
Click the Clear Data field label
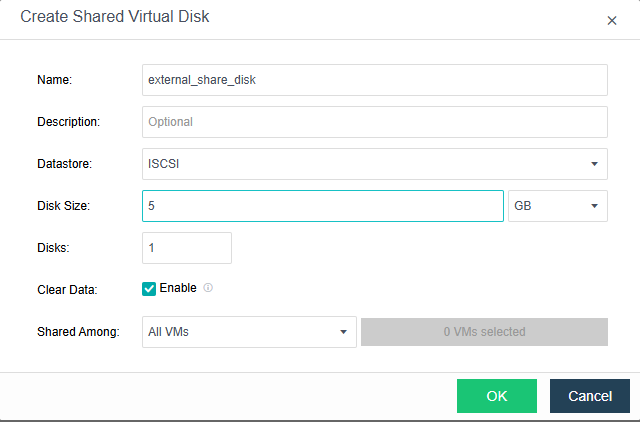(67, 290)
